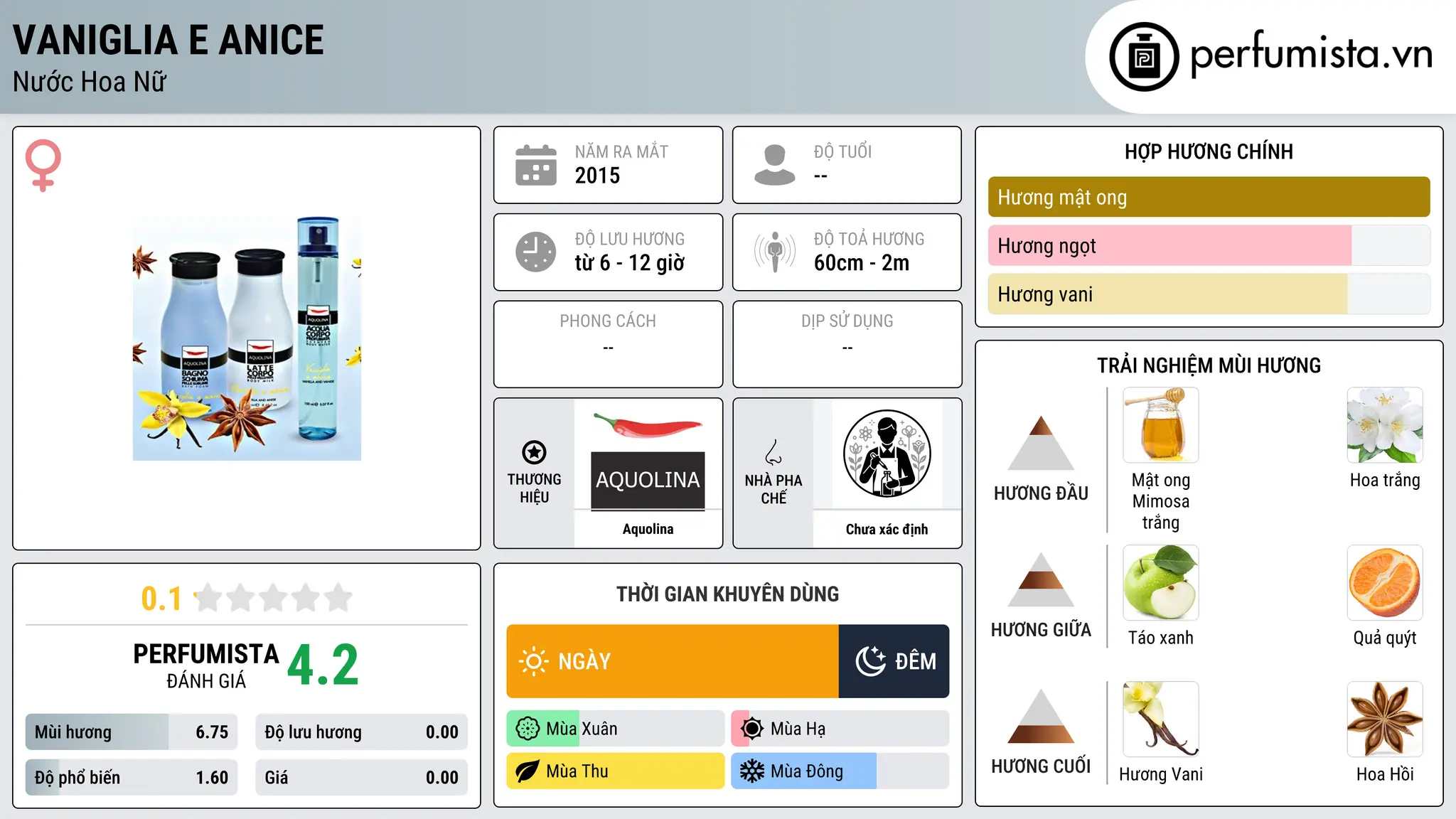The width and height of the screenshot is (1456, 819).
Task: Click the Quả quýt note label
Action: point(1385,638)
